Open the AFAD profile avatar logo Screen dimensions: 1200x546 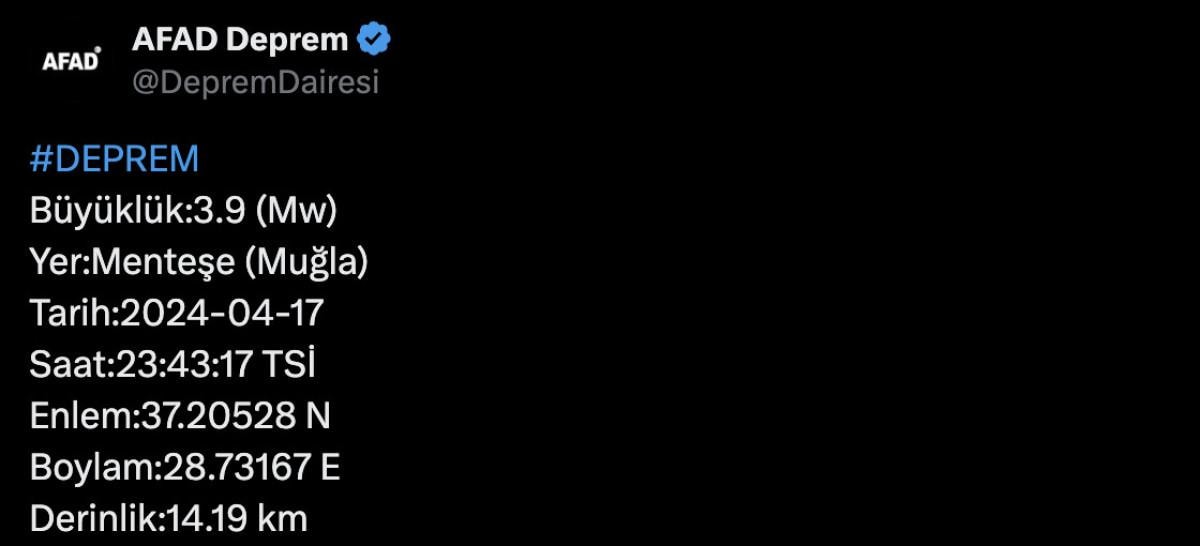(70, 61)
